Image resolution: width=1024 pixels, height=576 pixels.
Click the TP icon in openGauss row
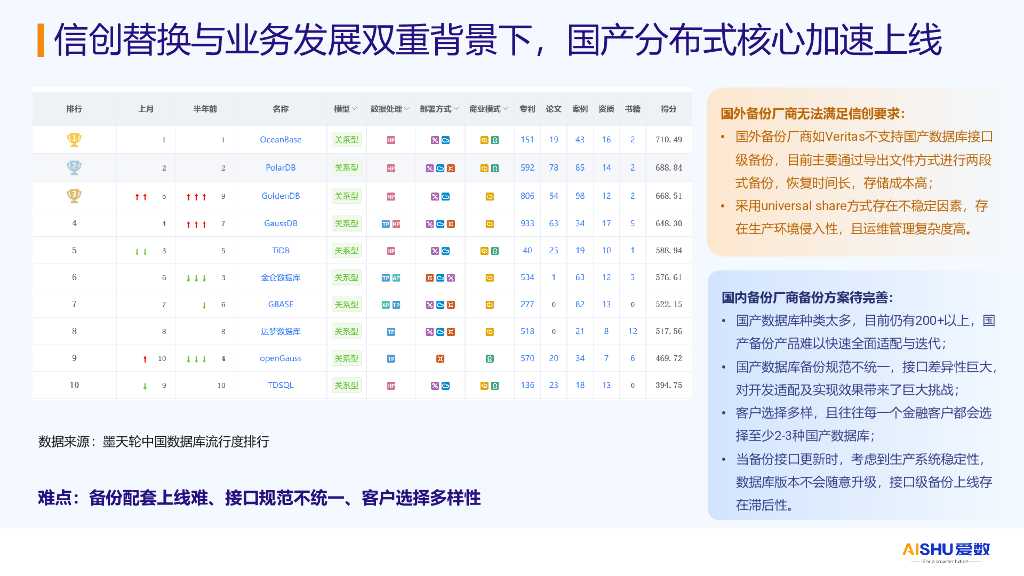[x=391, y=358]
